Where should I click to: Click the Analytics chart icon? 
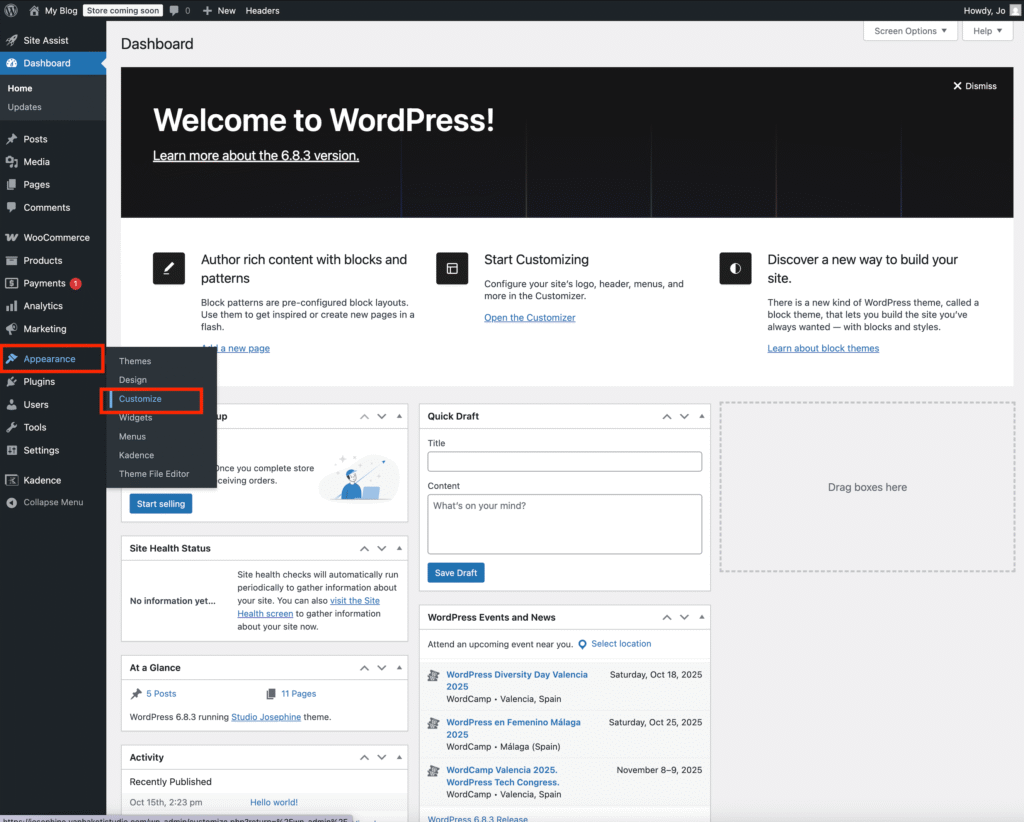11,306
